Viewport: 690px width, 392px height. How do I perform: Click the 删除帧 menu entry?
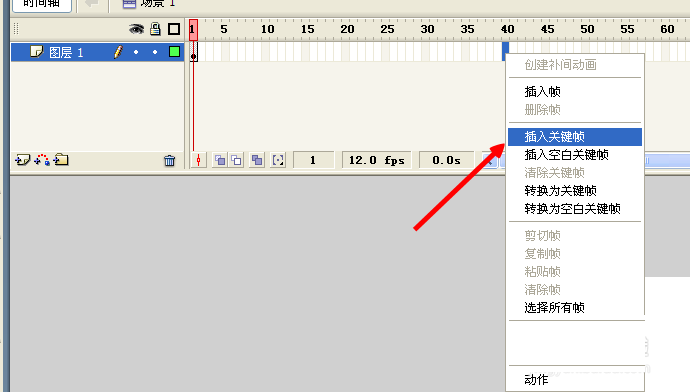pos(575,110)
